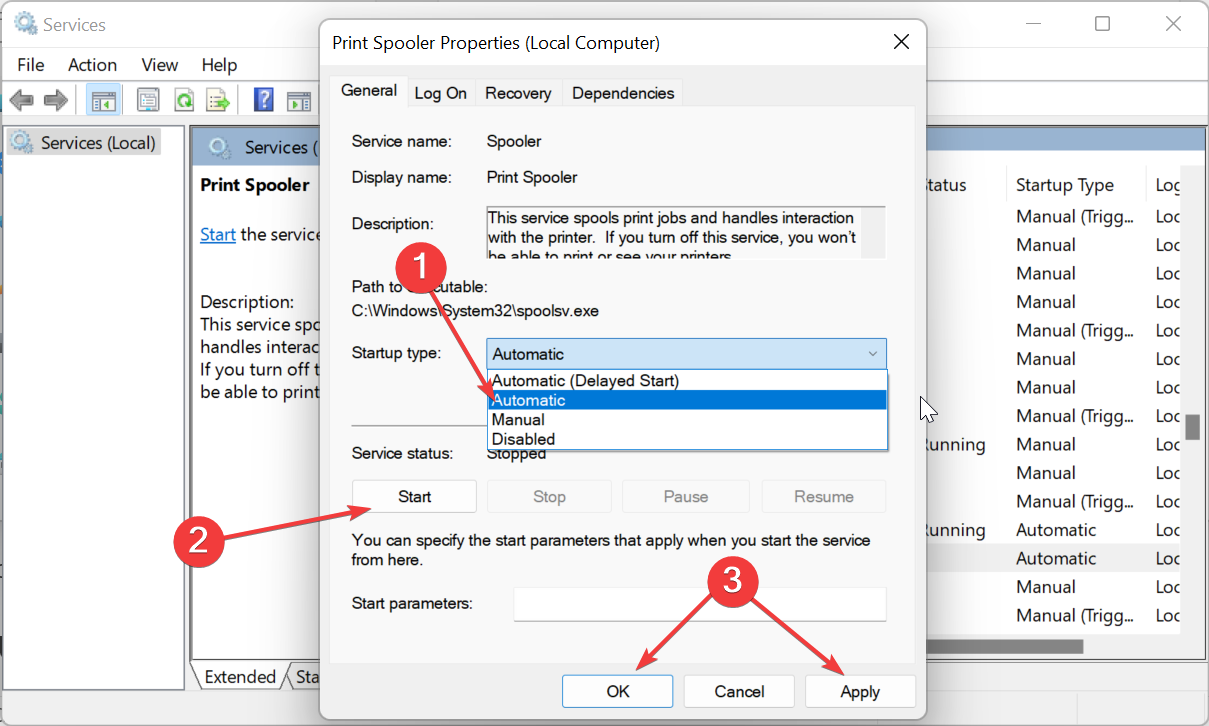1209x726 pixels.
Task: Close the Print Spooler Properties dialog
Action: tap(901, 42)
